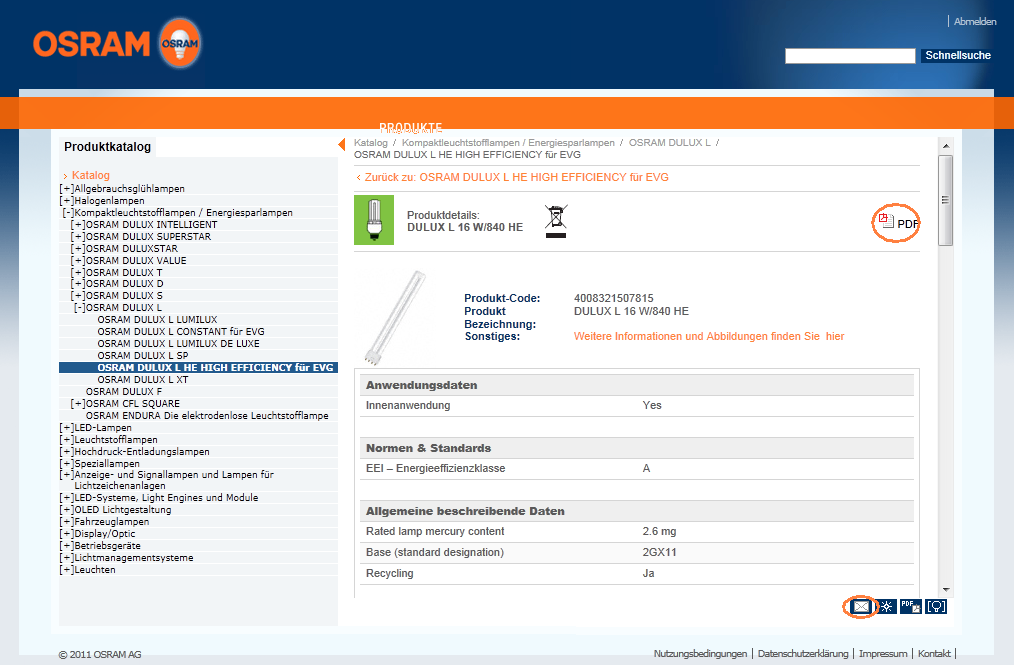The image size is (1014, 665).
Task: Open the Impressum footer link
Action: coord(883,653)
